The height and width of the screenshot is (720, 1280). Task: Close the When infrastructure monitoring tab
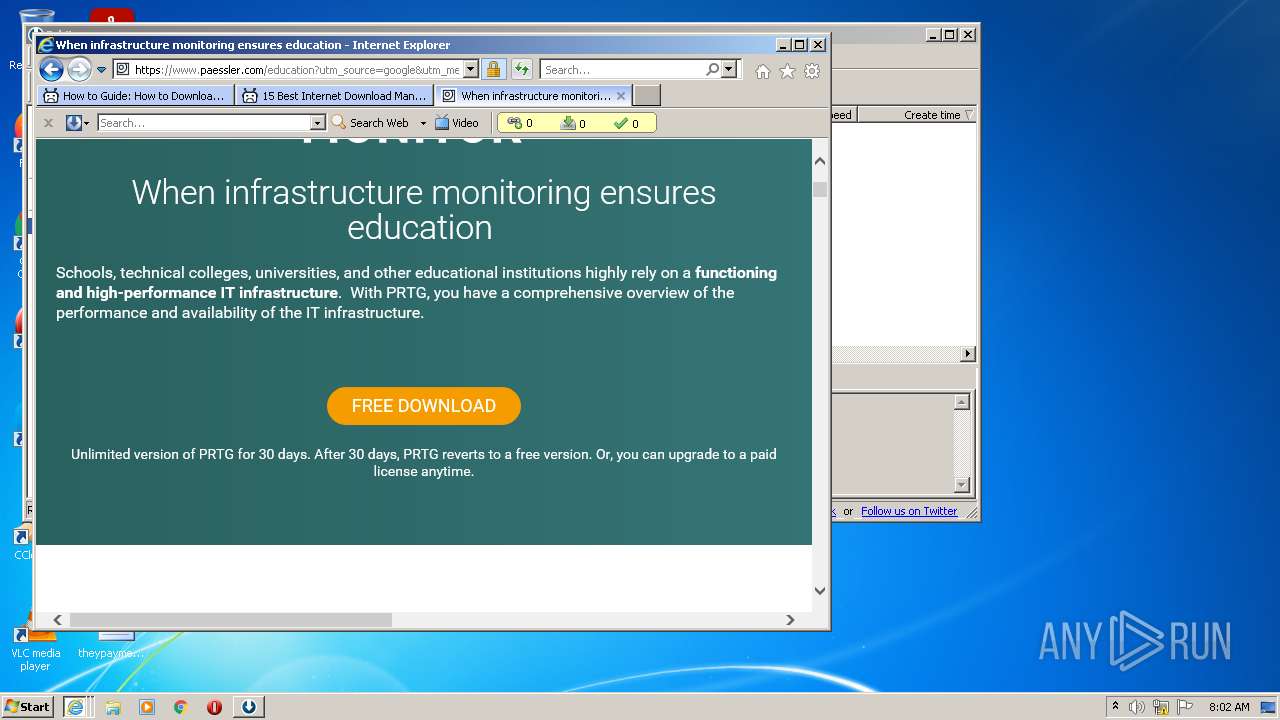621,96
